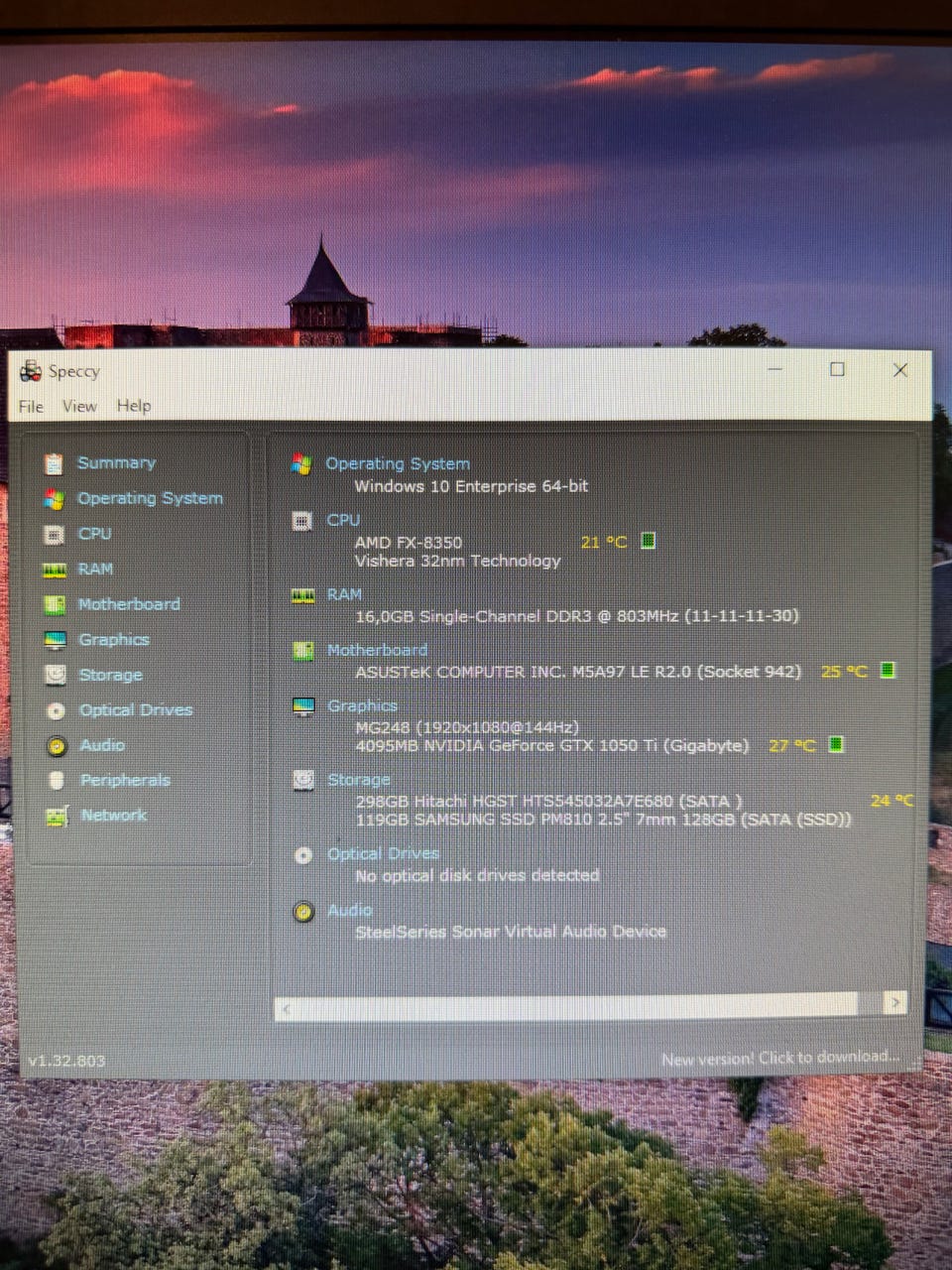Click the CPU chip icon in sidebar
952x1270 pixels.
click(55, 535)
